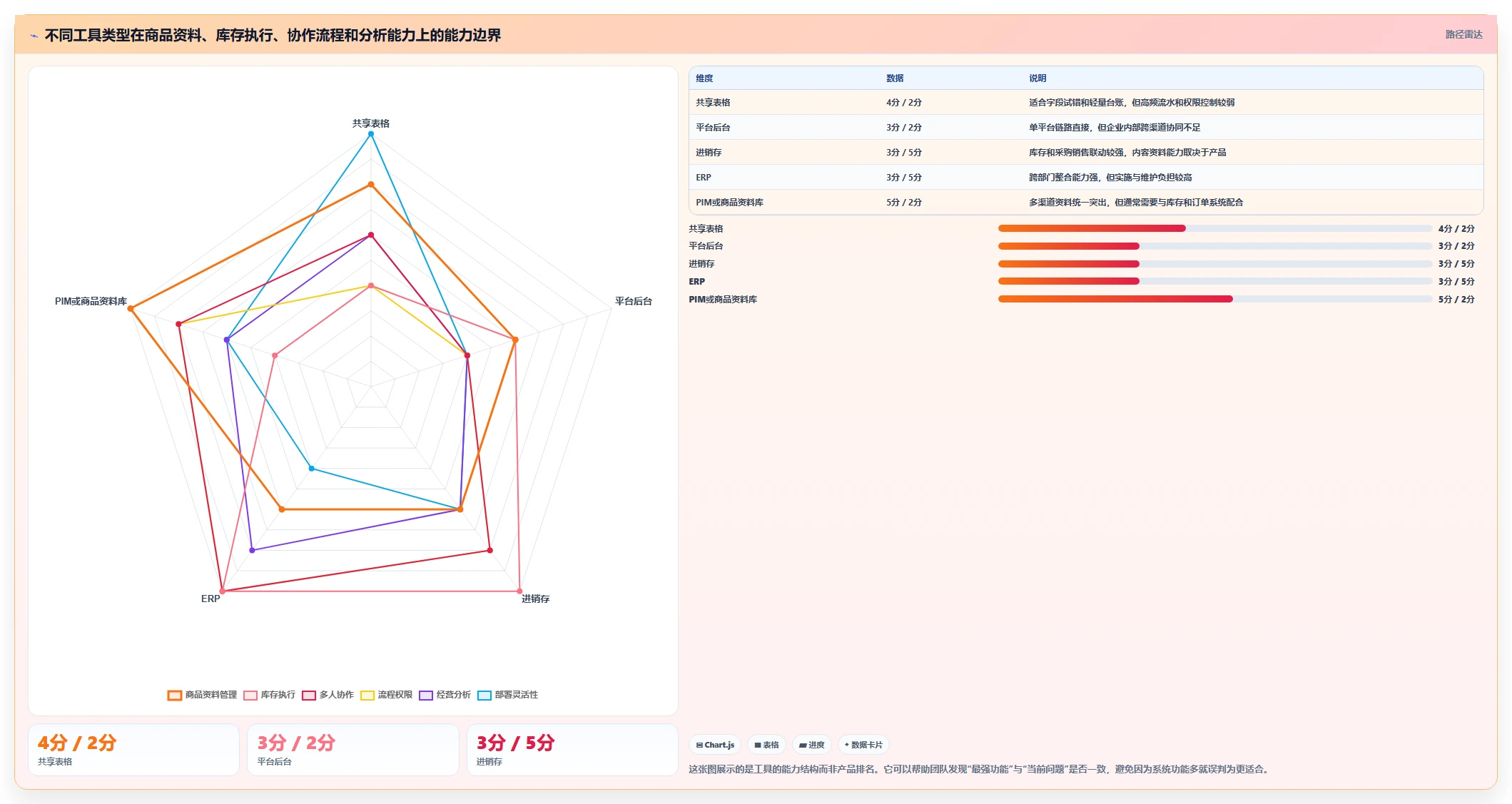1512x804 pixels.
Task: Toggle 多人协作 legend series
Action: [328, 695]
